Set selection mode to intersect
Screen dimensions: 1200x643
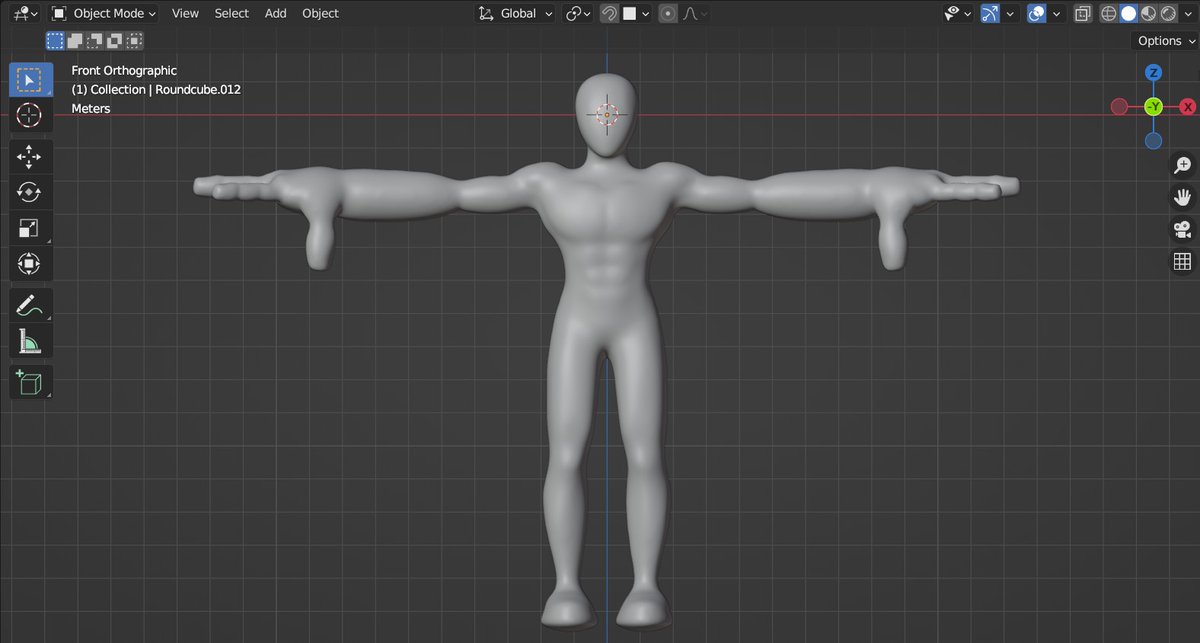click(135, 41)
